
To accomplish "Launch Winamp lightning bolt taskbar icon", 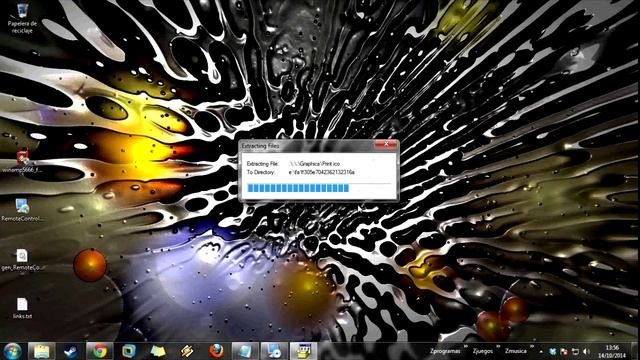I will click(x=187, y=351).
